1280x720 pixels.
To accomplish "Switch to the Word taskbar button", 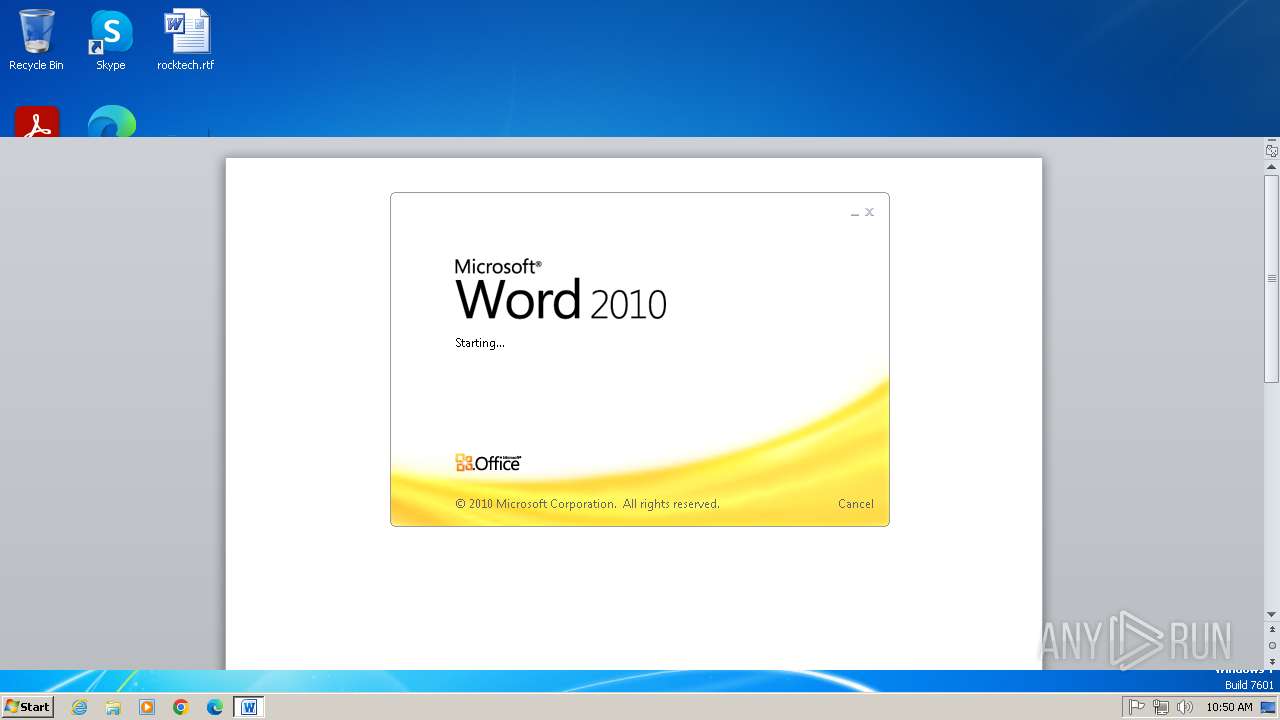I will pyautogui.click(x=249, y=707).
